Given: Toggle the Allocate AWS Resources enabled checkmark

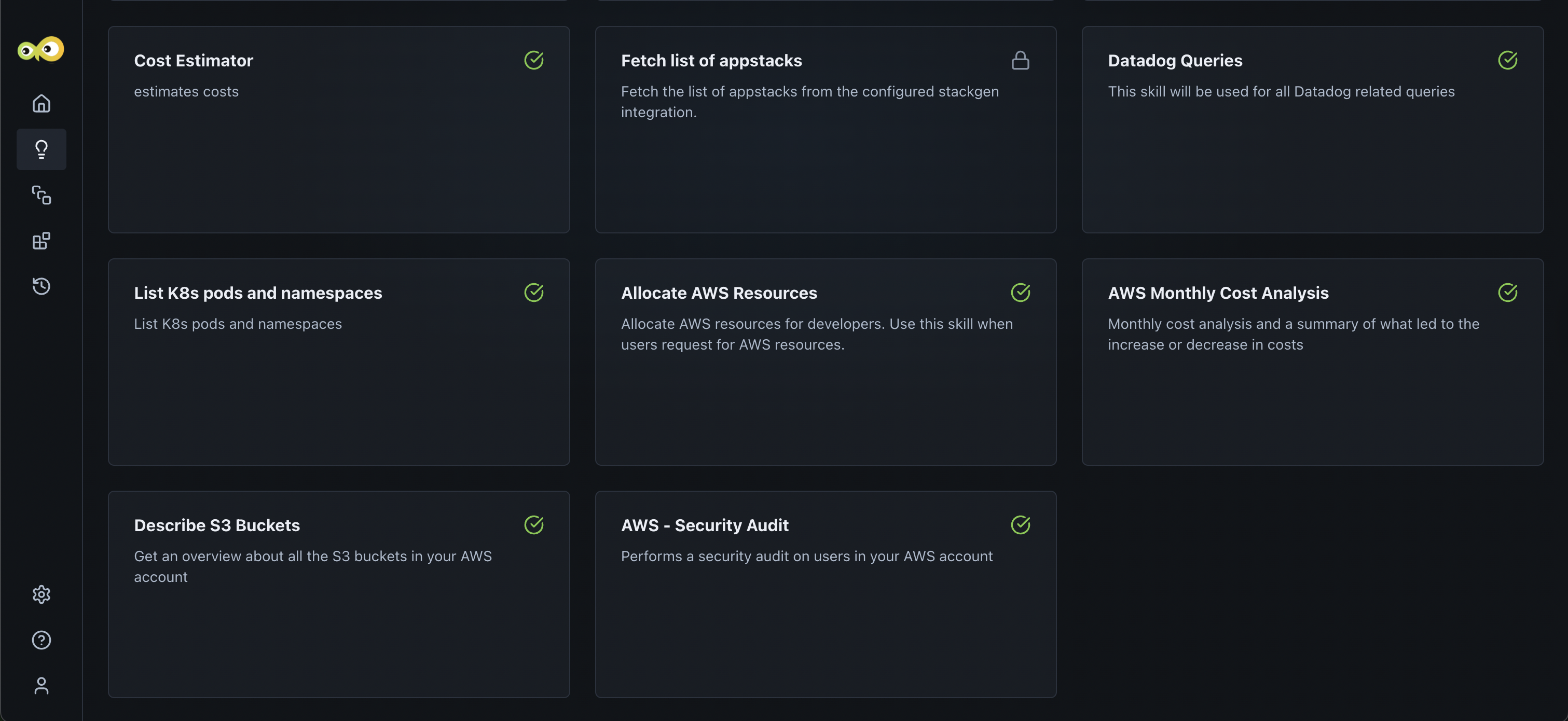Looking at the screenshot, I should tap(1020, 293).
